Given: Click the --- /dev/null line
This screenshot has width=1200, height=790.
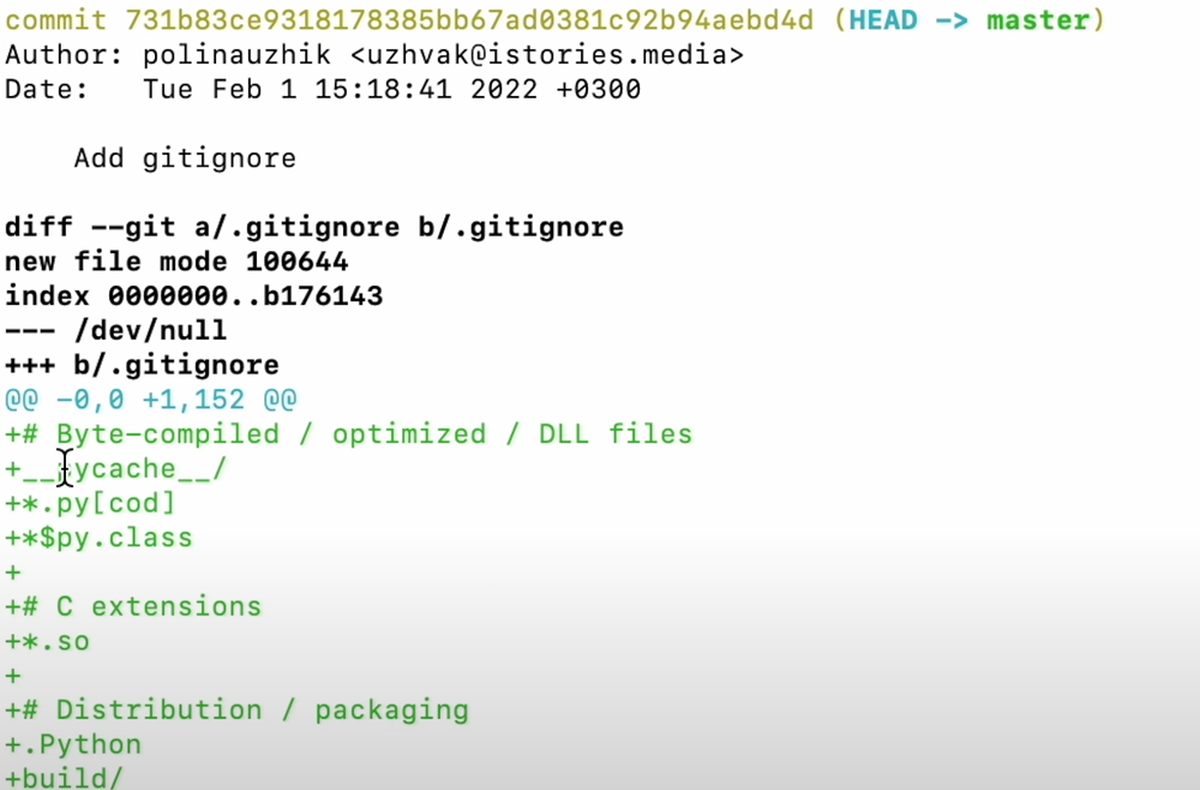Looking at the screenshot, I should (116, 330).
